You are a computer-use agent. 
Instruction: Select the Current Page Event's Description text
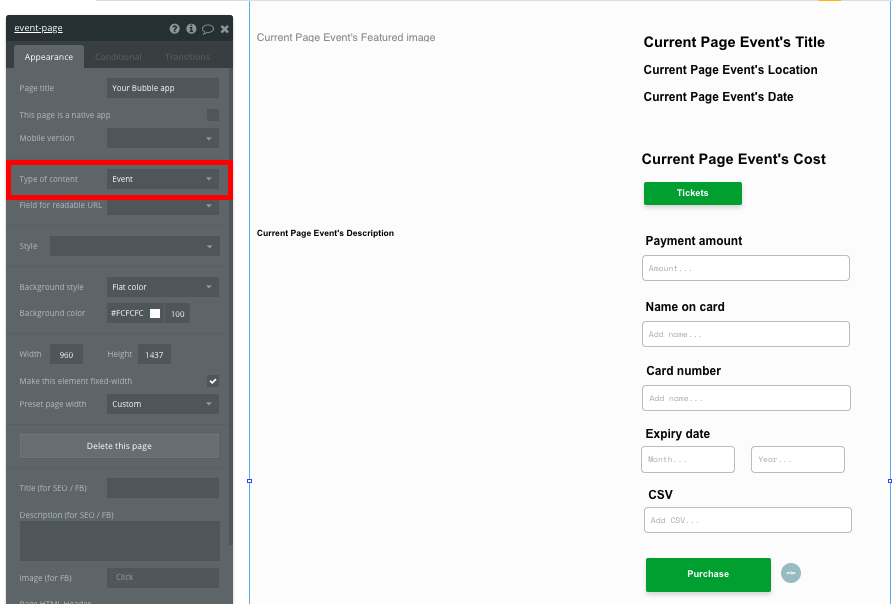325,233
